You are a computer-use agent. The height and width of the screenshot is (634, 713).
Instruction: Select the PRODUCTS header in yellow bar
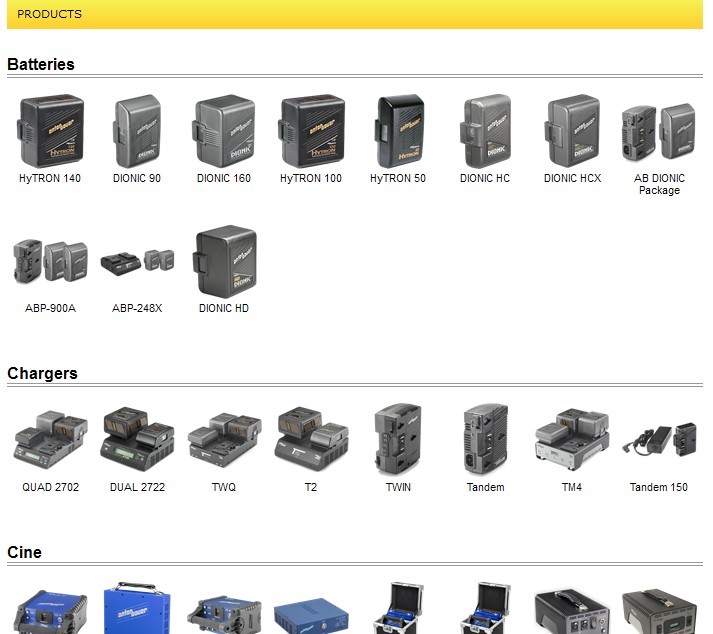pyautogui.click(x=50, y=14)
